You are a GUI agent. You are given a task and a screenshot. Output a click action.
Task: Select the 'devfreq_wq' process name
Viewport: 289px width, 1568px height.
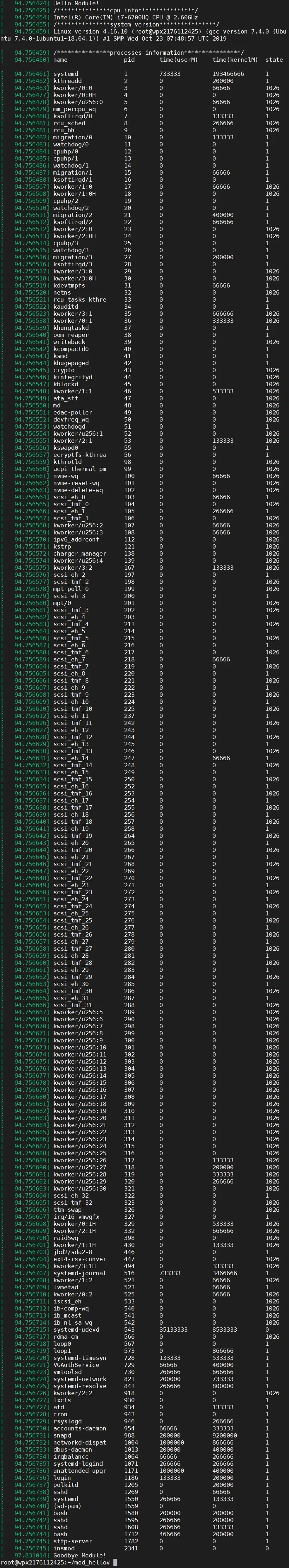pos(71,419)
